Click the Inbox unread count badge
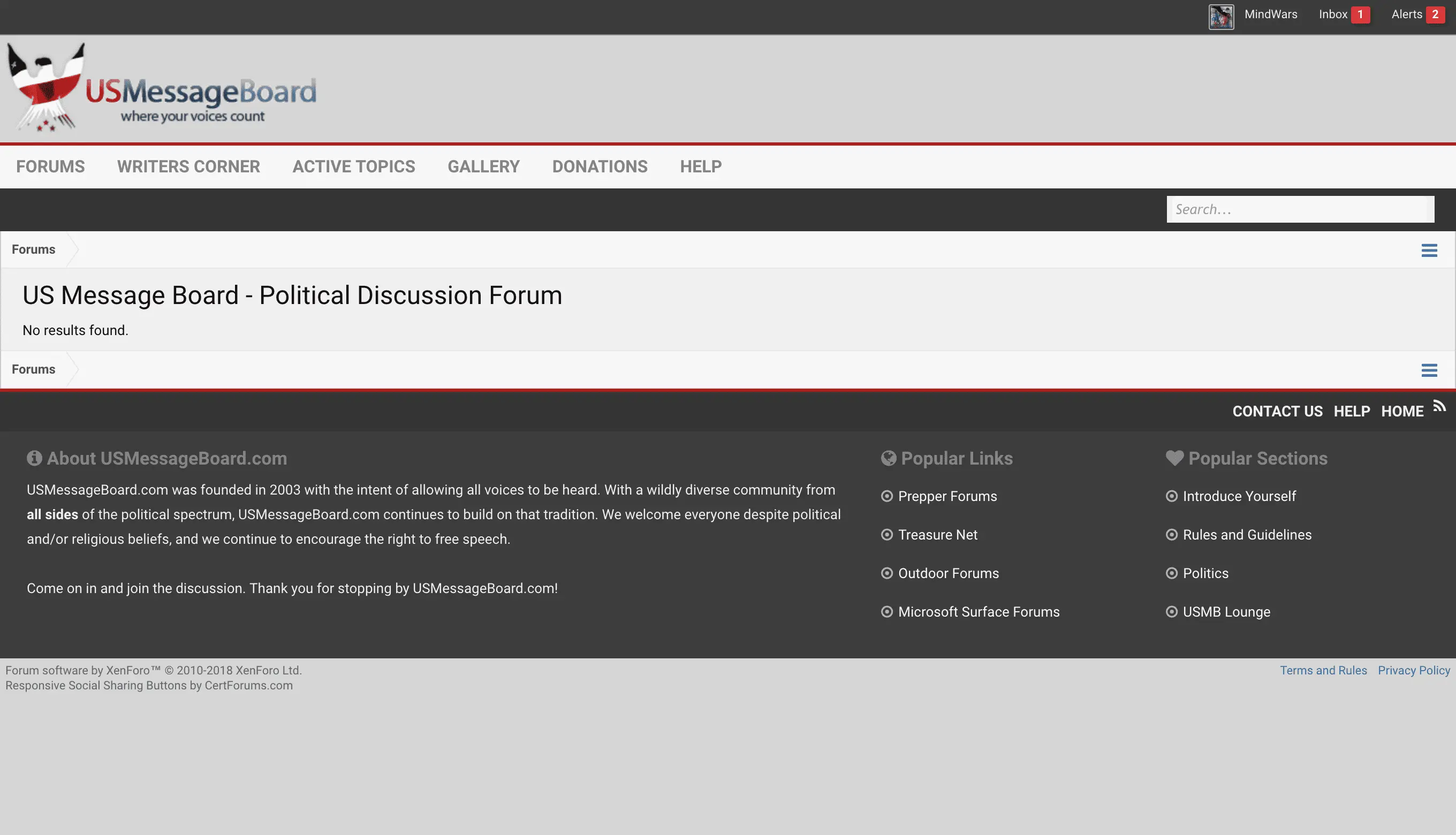The height and width of the screenshot is (835, 1456). click(x=1360, y=14)
